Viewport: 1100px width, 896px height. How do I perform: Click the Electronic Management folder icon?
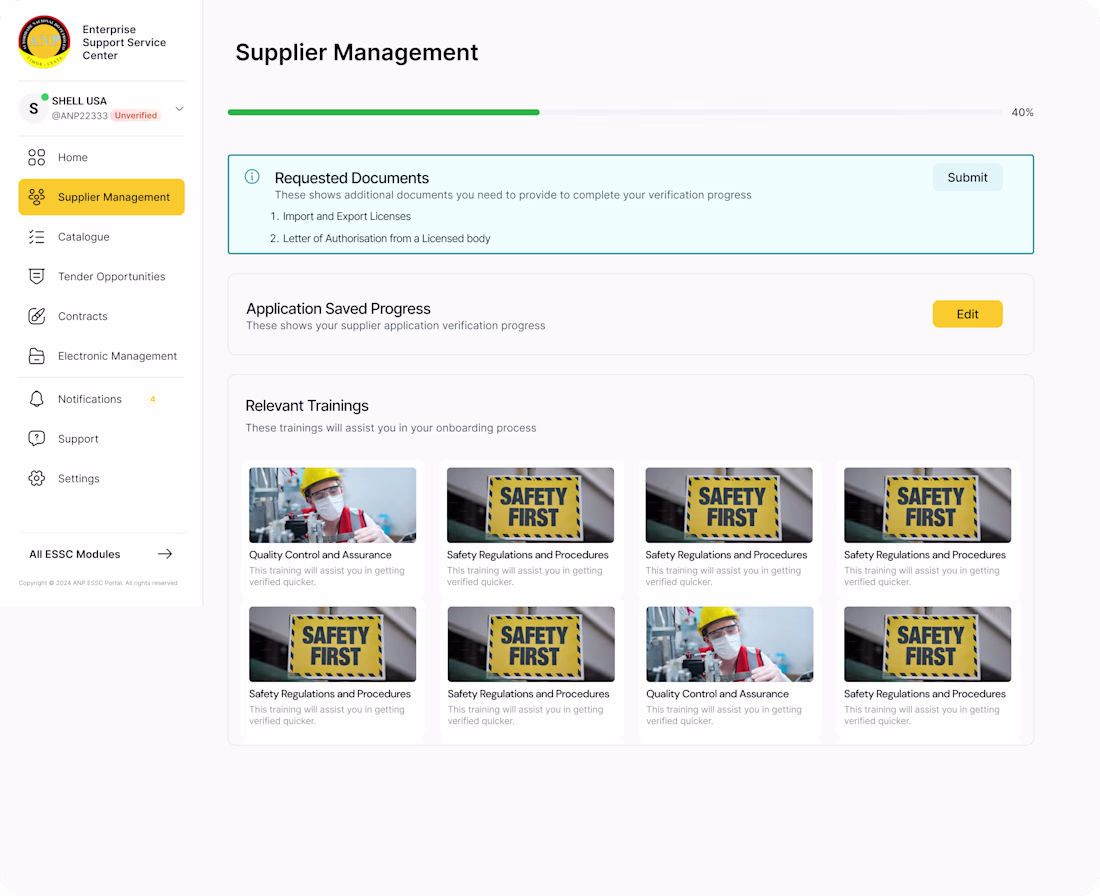[36, 356]
